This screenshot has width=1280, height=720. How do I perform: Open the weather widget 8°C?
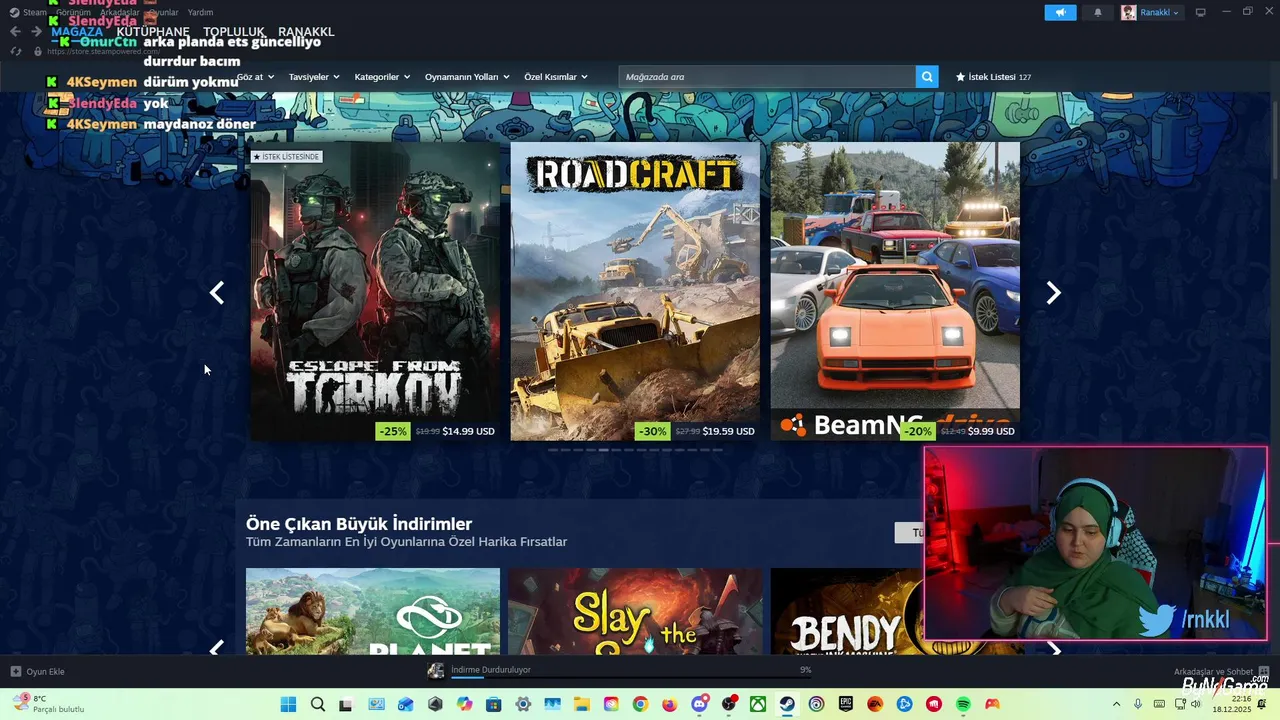point(47,703)
